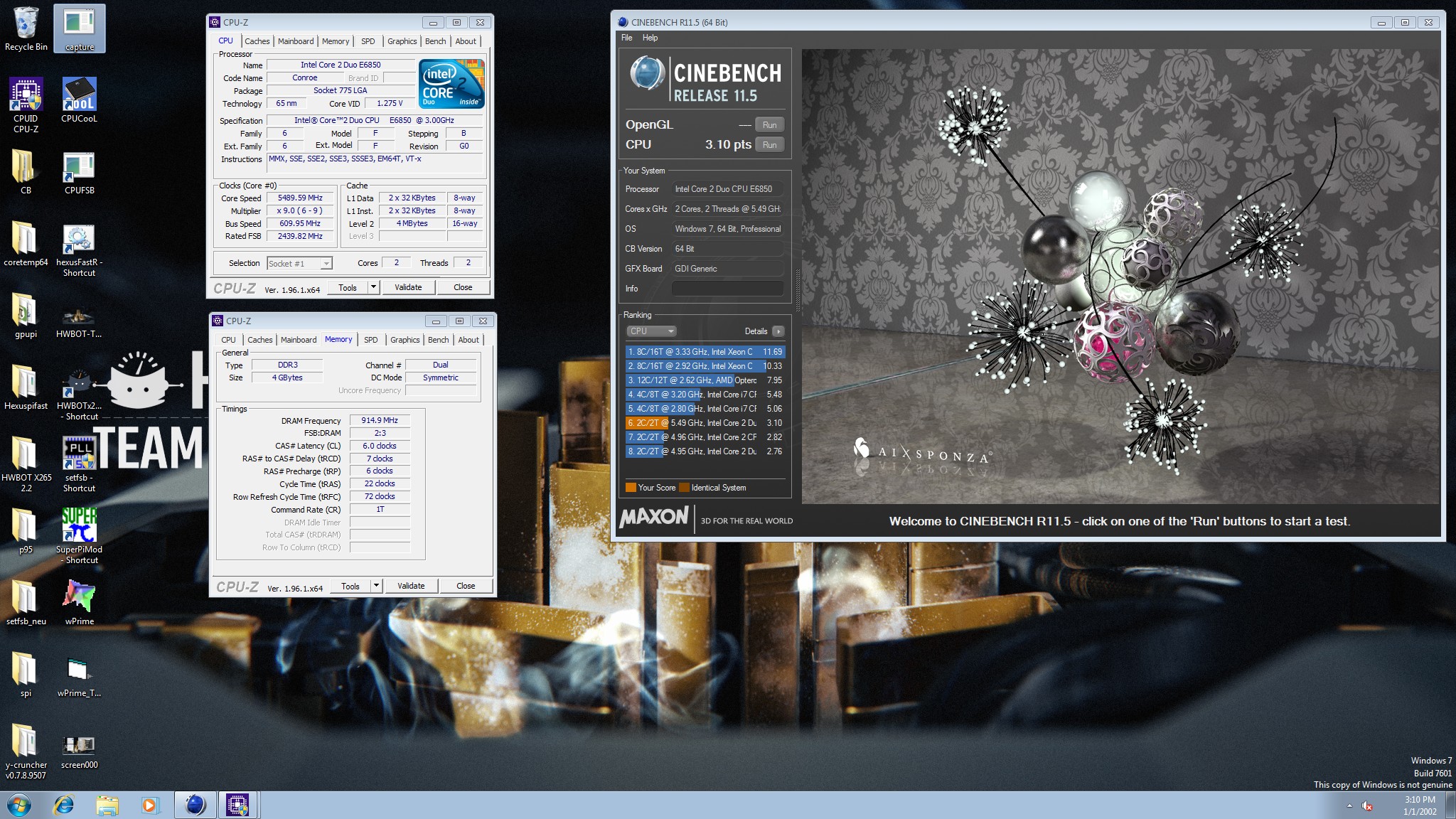Screen dimensions: 1456x819
Task: Open y-cruncher v0.7.8.9507 folder
Action: [26, 751]
